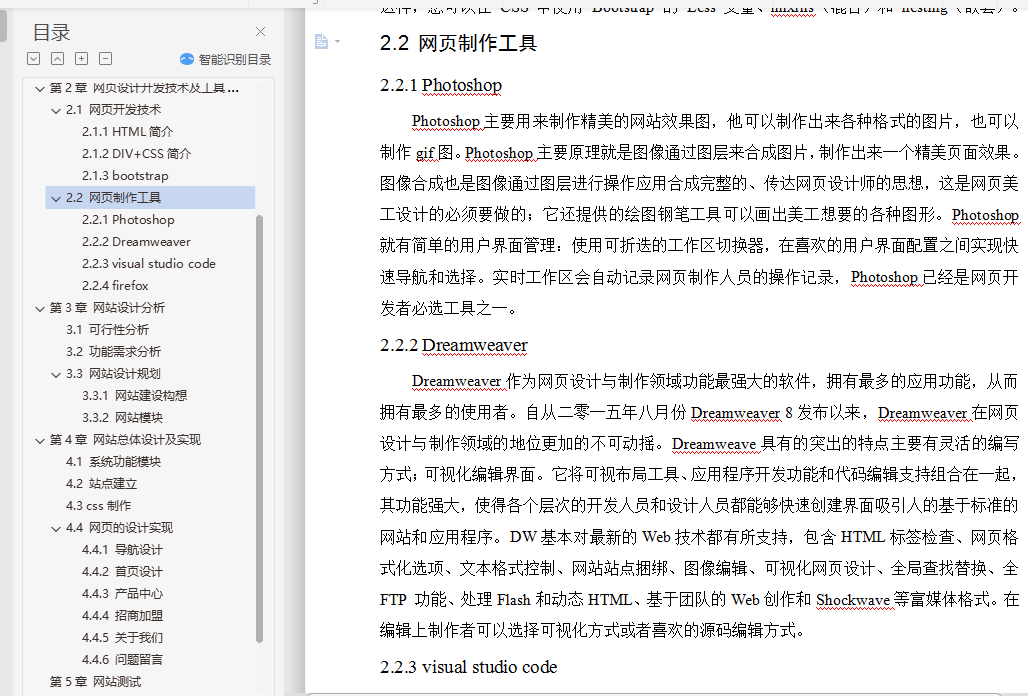This screenshot has height=696, width=1028.
Task: Click the minus box icon in 目录 pane
Action: tap(105, 59)
